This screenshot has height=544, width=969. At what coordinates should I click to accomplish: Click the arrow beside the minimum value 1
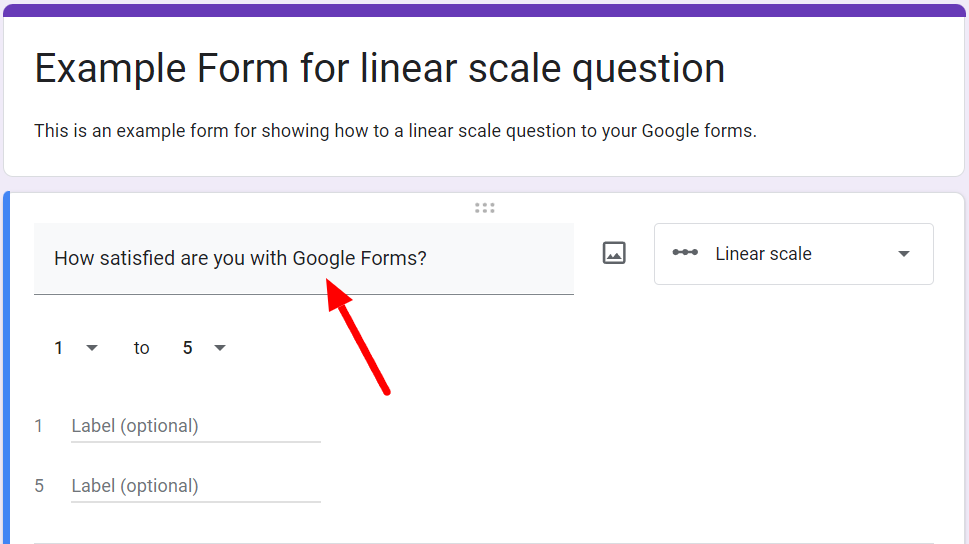(x=92, y=348)
